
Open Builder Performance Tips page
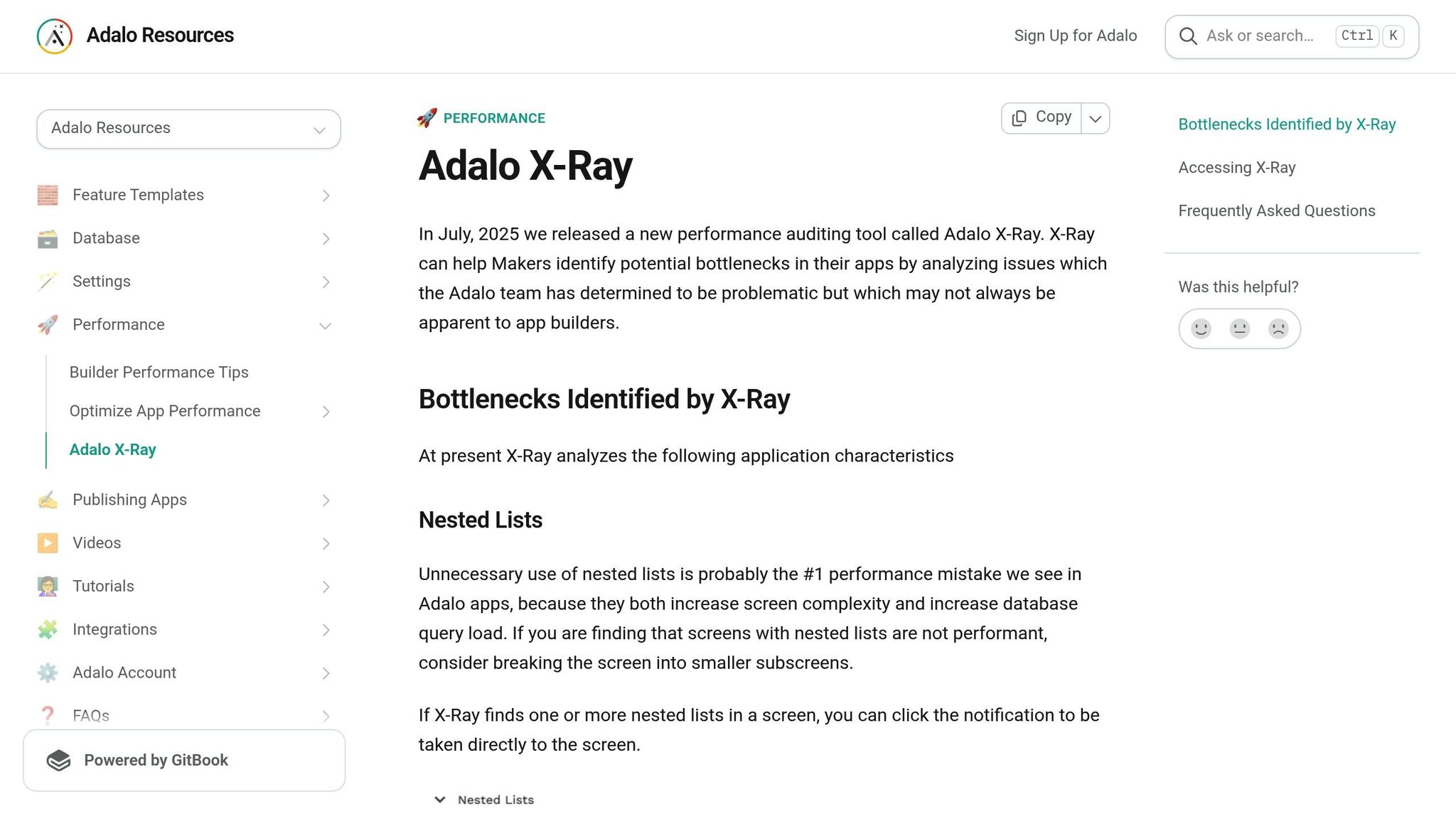159,373
